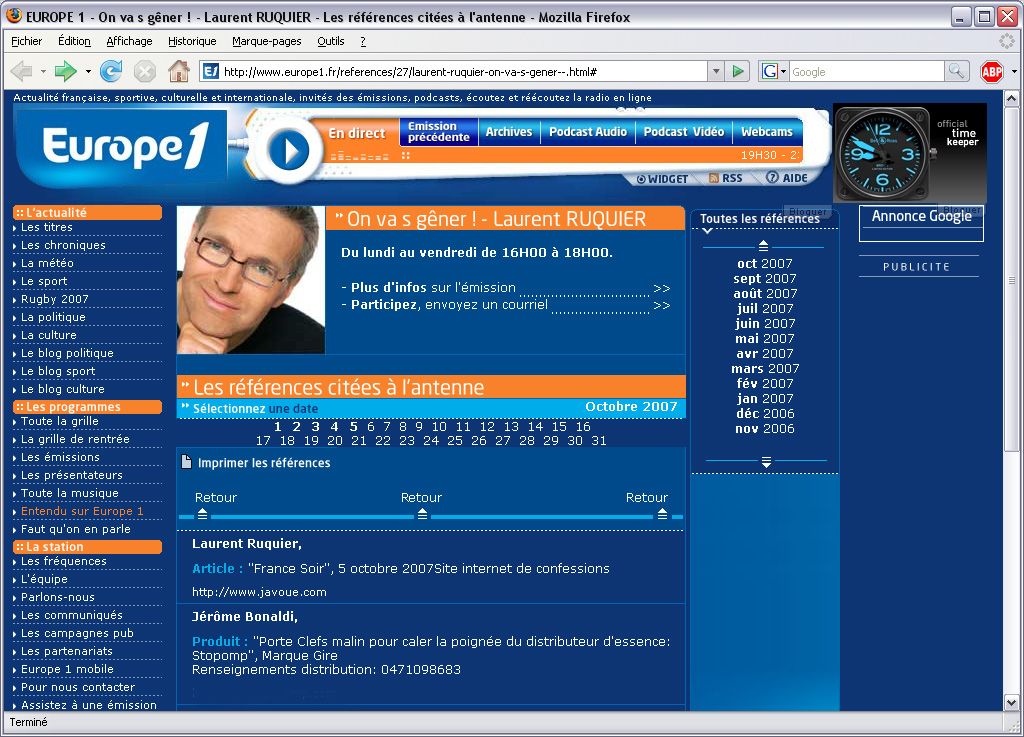Click the print page icon next to Imprimer

coord(186,462)
